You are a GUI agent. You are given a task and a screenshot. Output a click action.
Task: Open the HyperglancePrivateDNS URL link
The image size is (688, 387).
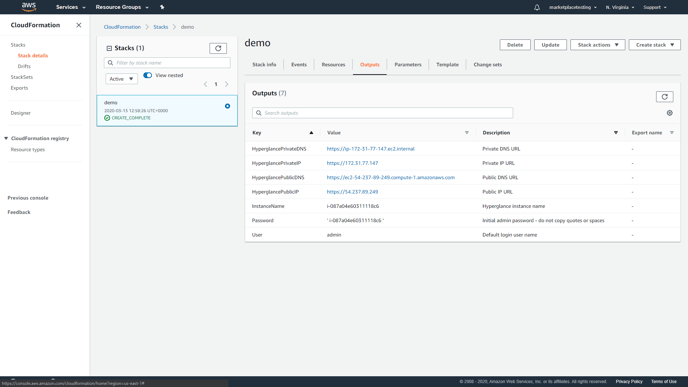point(370,149)
